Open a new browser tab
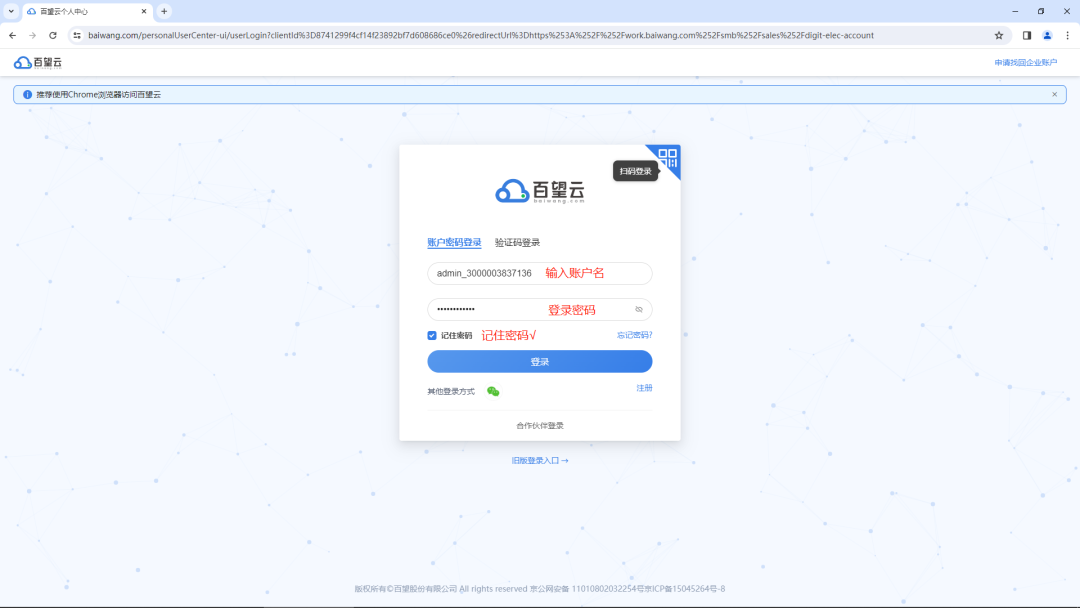This screenshot has width=1080, height=608. coord(164,11)
